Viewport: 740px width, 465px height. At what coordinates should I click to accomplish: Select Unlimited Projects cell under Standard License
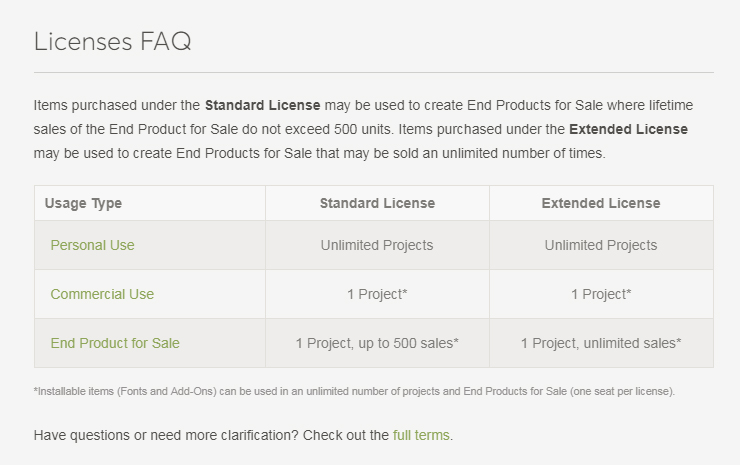tap(377, 245)
